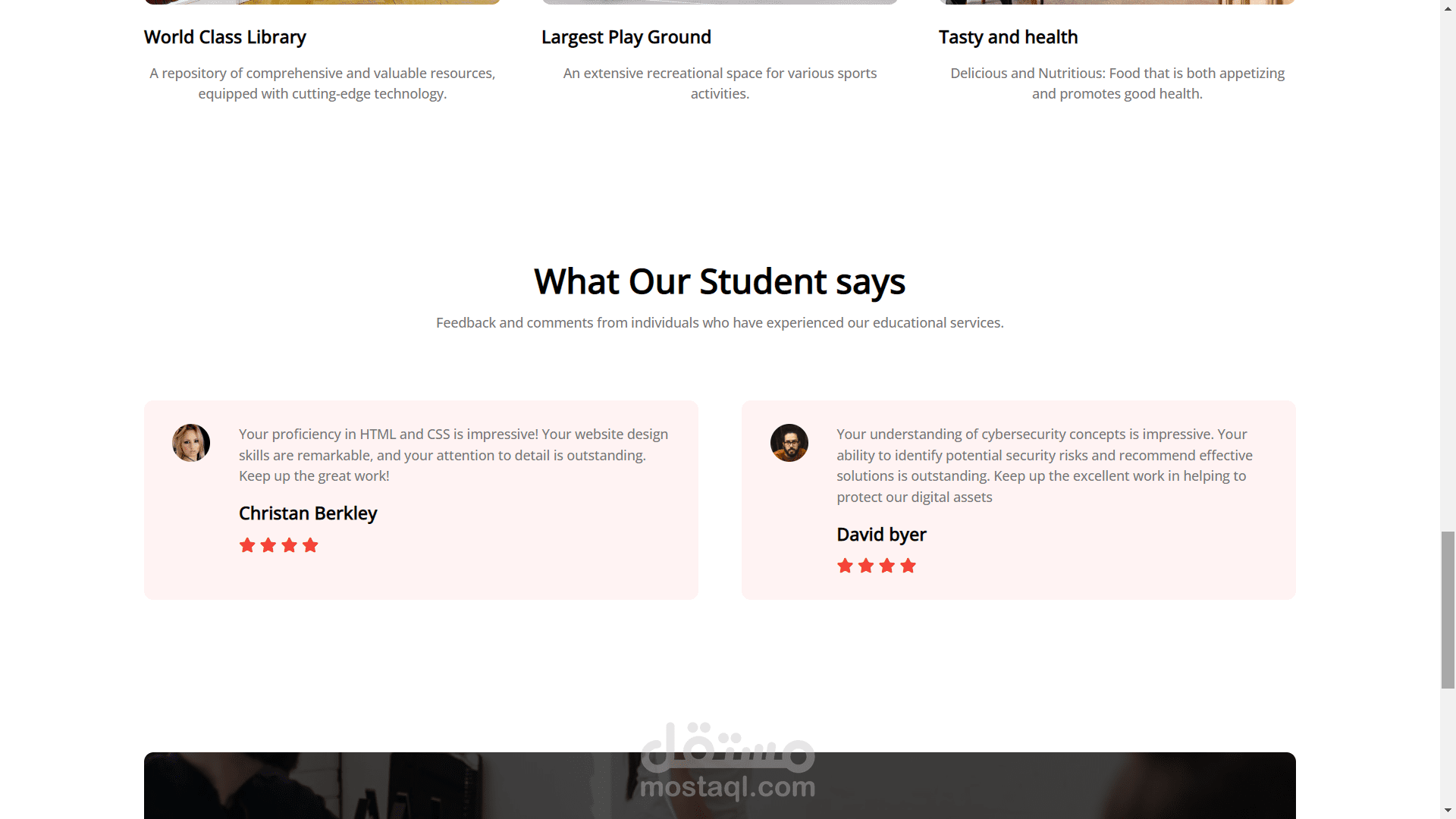The width and height of the screenshot is (1456, 819).
Task: Click the World Class Library heading
Action: click(225, 37)
